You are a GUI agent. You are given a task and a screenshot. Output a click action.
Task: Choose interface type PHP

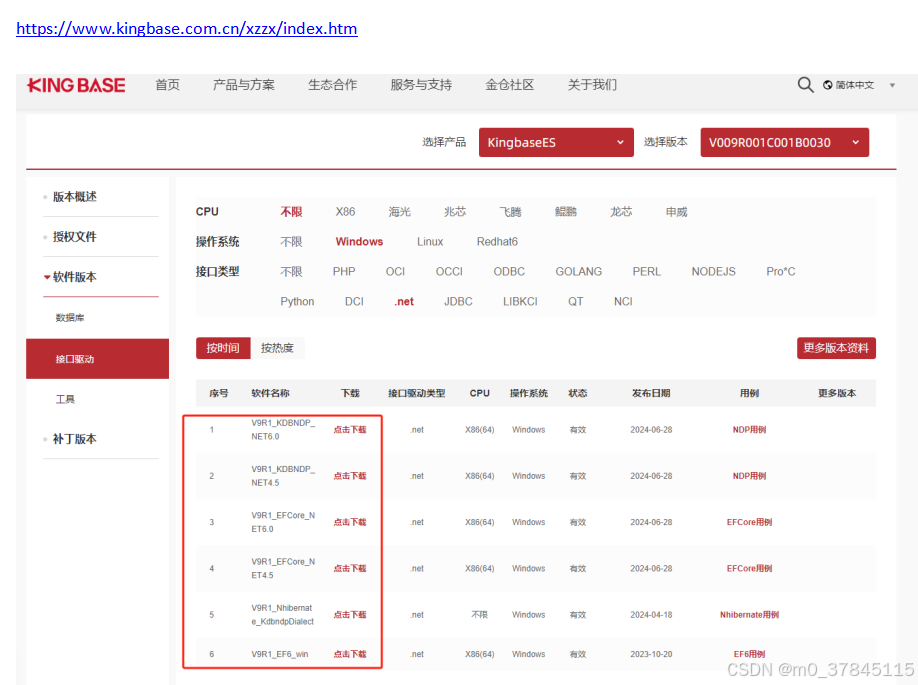coord(344,272)
